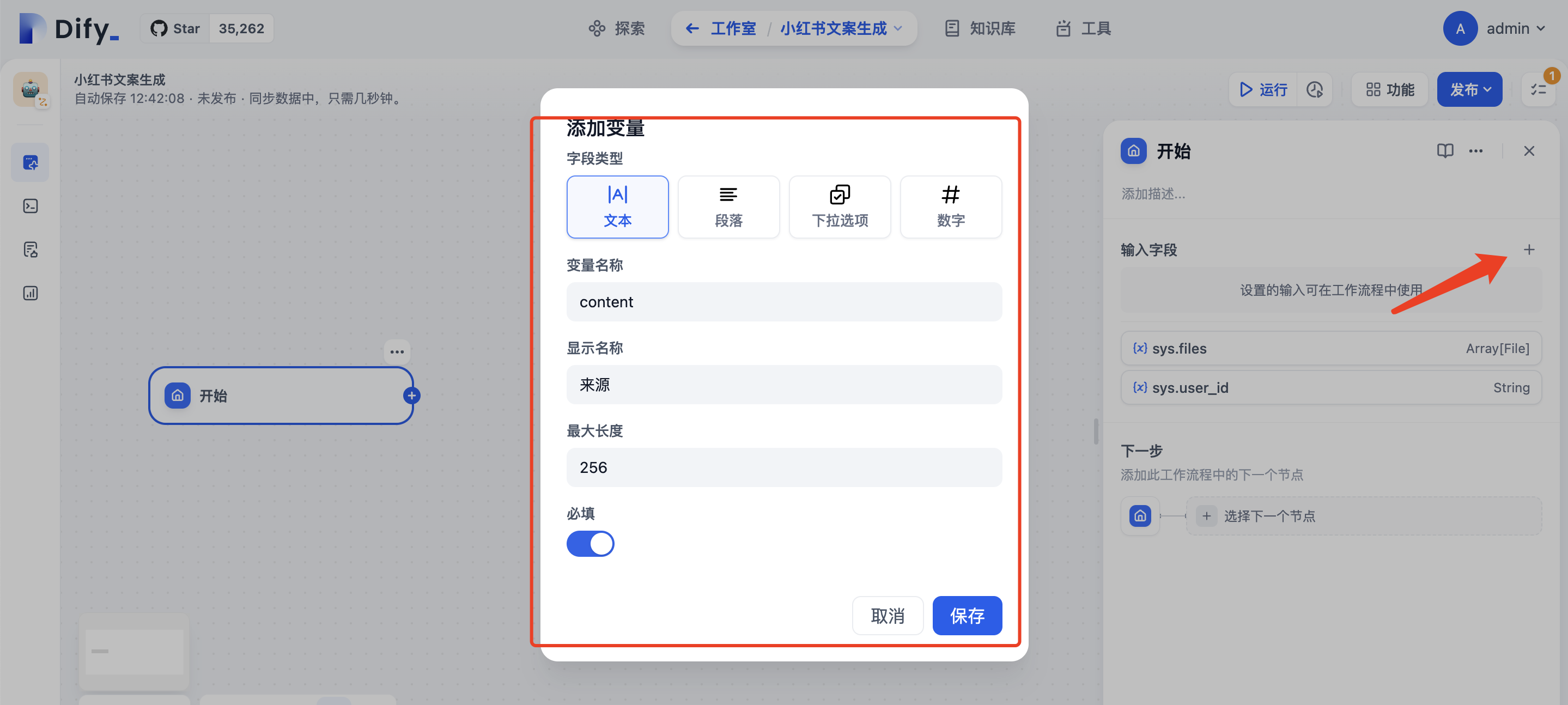Click the plus icon to add input field
This screenshot has height=705, width=1568.
tap(1528, 250)
